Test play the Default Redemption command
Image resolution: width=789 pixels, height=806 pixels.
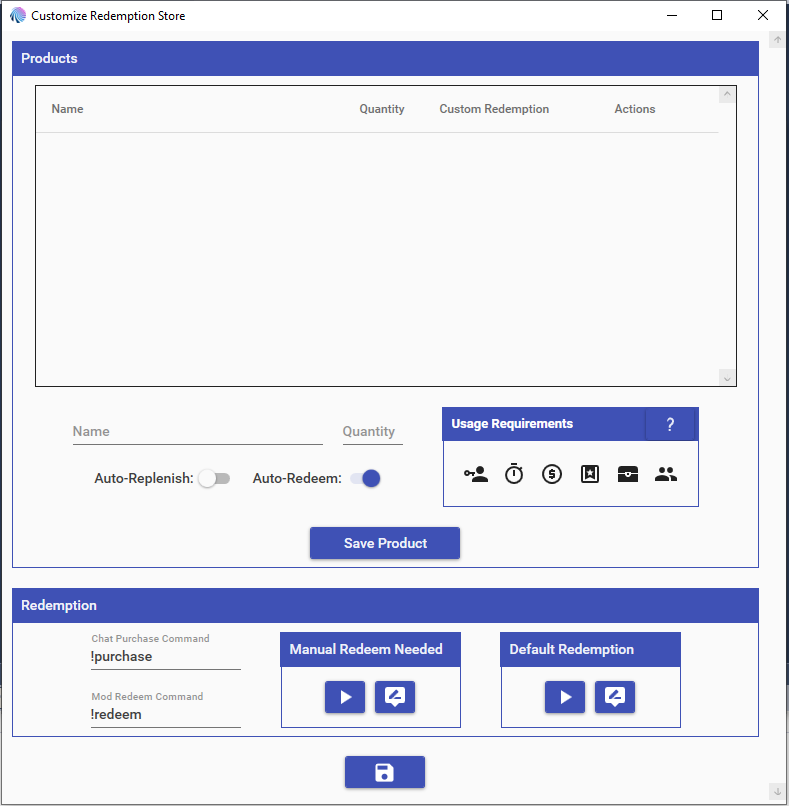[x=565, y=697]
